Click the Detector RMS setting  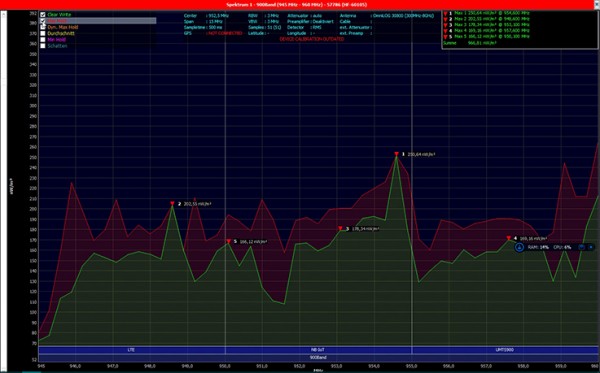(317, 27)
